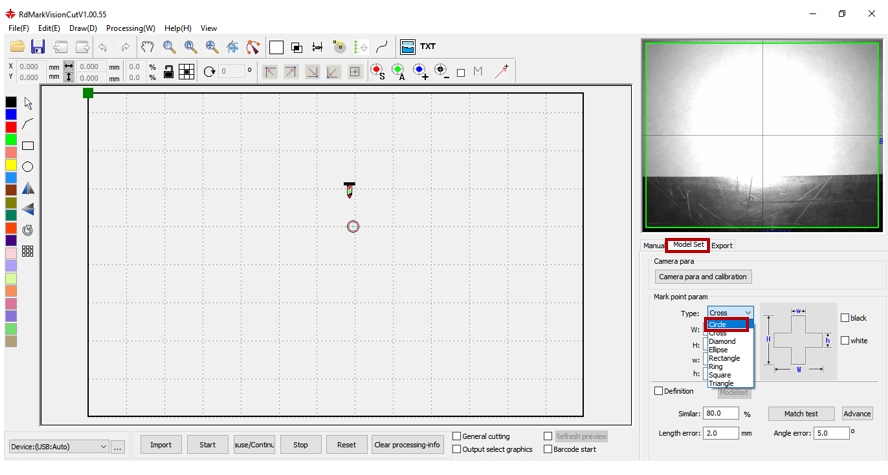
Task: Select the ellipse draw tool
Action: tap(28, 166)
